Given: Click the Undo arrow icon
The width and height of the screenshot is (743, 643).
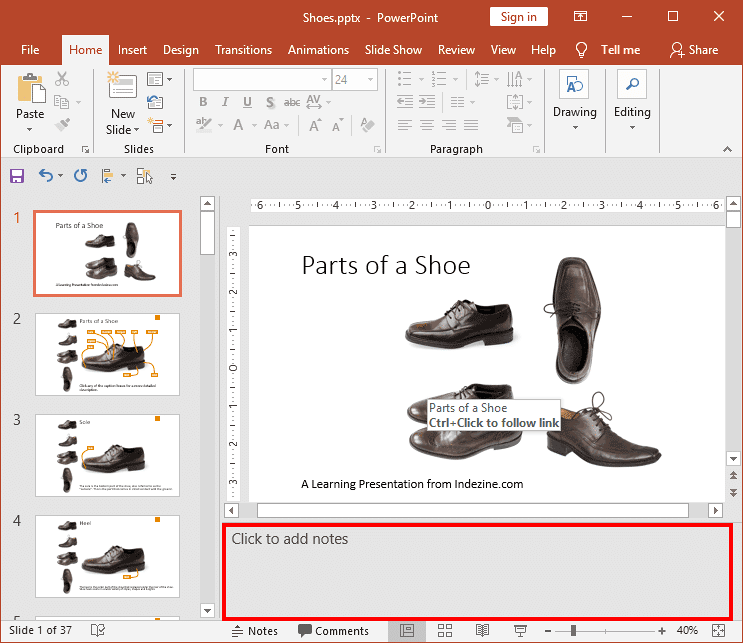Looking at the screenshot, I should pyautogui.click(x=45, y=176).
